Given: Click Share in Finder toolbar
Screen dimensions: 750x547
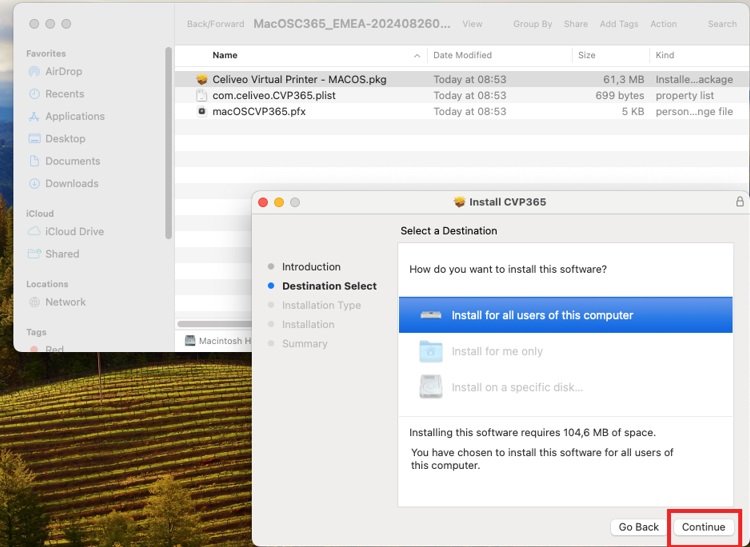Looking at the screenshot, I should [x=575, y=24].
